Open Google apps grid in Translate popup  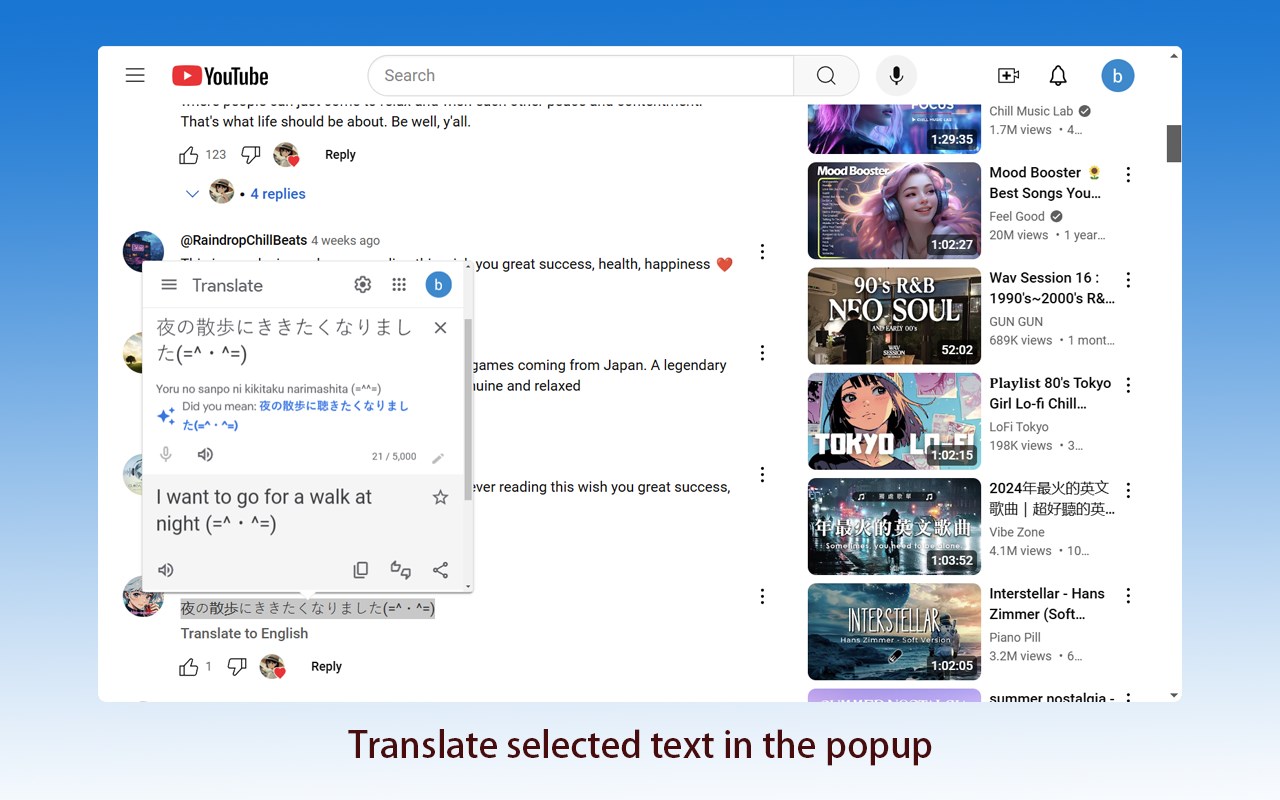pos(399,285)
